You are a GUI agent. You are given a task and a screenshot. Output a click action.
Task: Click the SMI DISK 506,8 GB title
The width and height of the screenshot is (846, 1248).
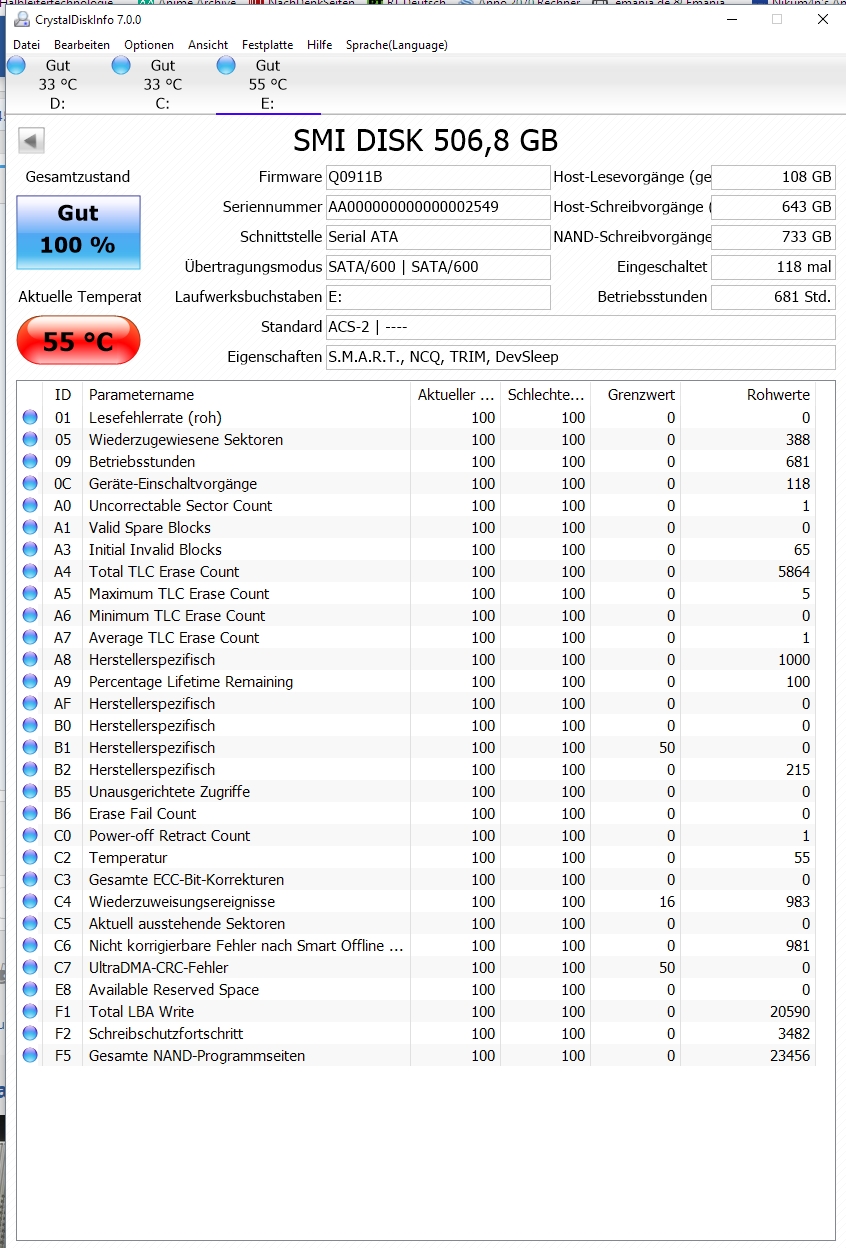pyautogui.click(x=426, y=141)
